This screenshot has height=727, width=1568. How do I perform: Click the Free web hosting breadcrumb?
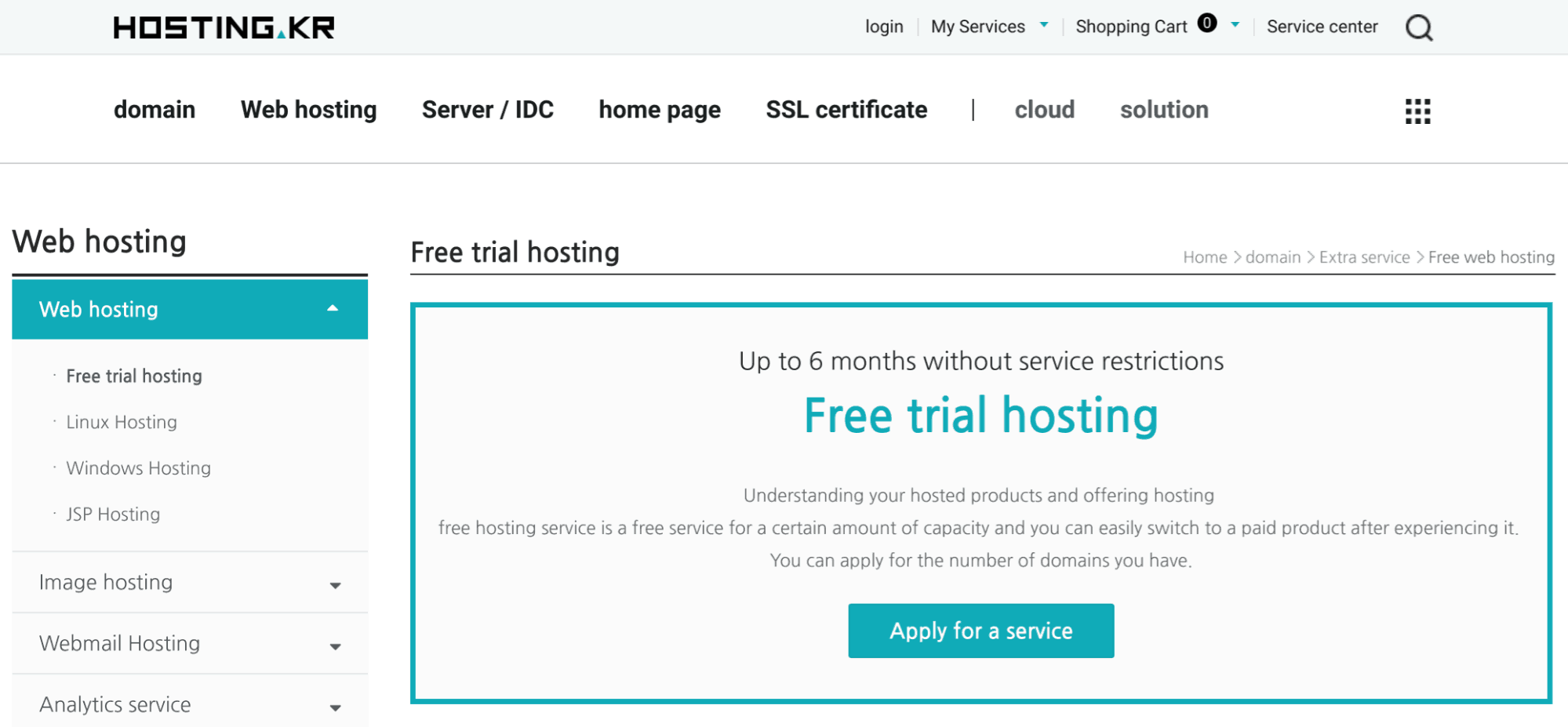[1491, 257]
